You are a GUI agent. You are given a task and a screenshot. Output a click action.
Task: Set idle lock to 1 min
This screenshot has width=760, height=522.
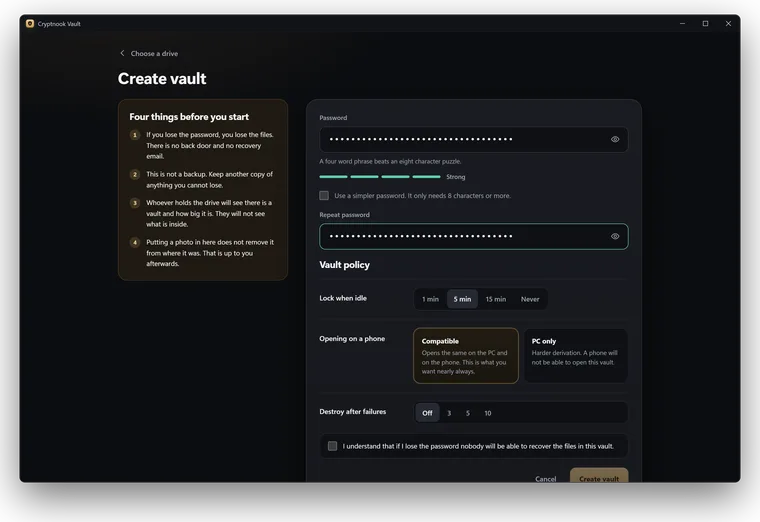point(430,299)
